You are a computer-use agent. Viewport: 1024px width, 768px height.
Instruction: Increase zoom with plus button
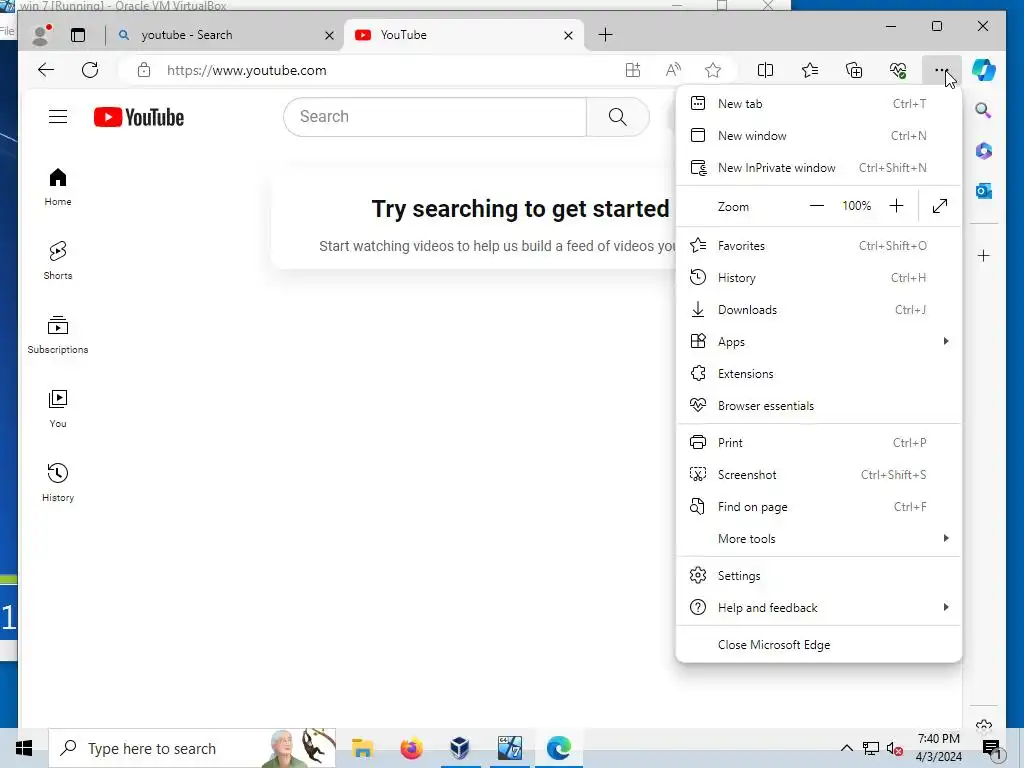pos(896,206)
